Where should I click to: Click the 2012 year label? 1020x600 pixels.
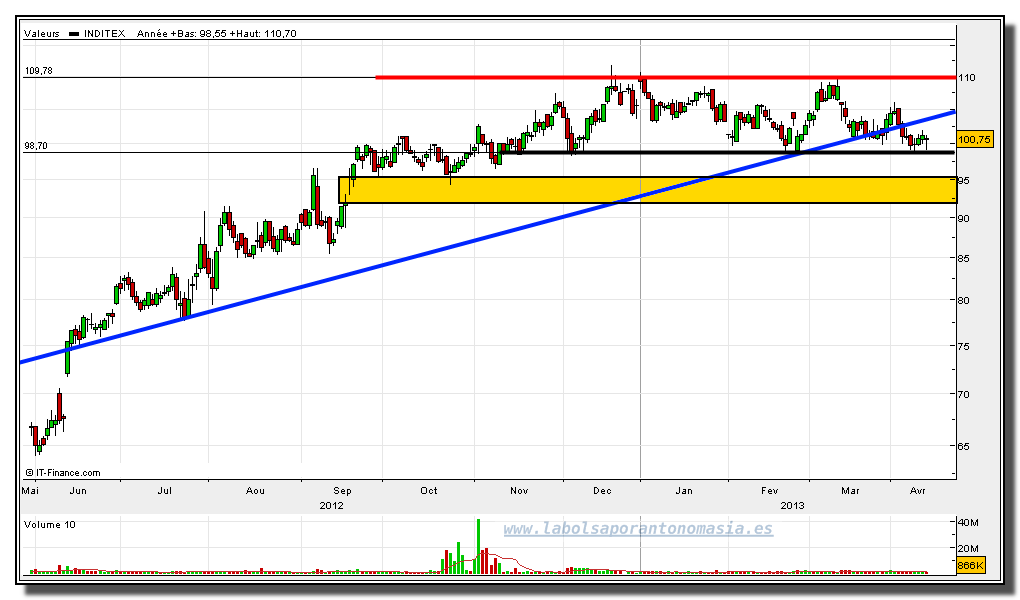(331, 506)
